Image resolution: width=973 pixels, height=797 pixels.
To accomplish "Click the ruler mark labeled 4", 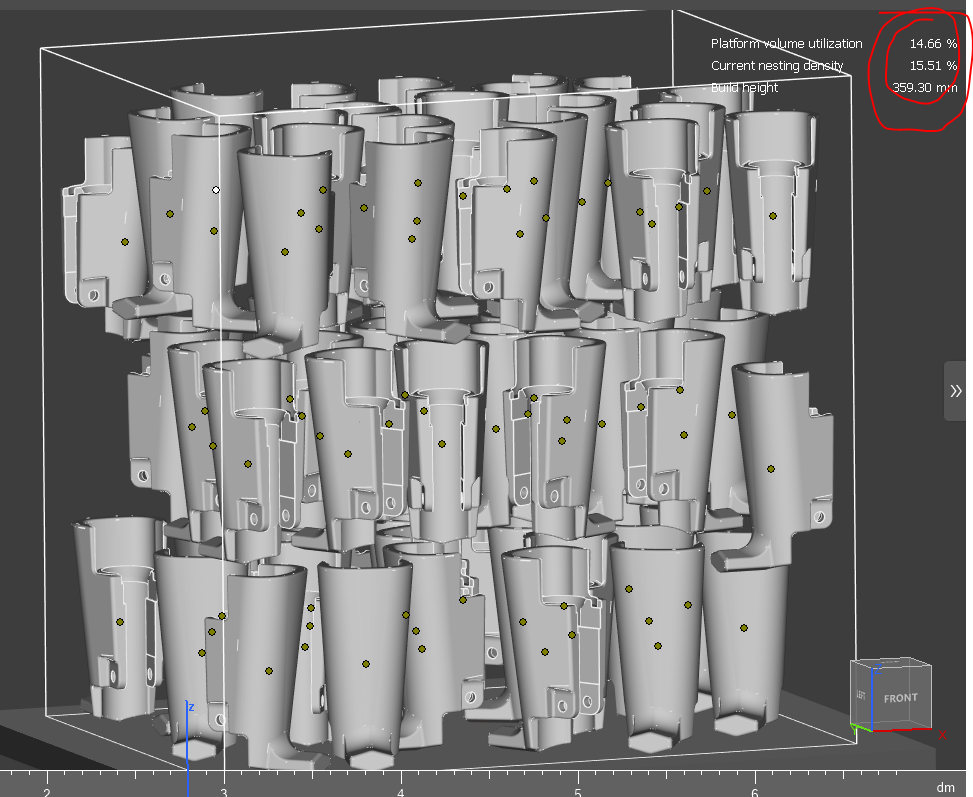I will [401, 791].
